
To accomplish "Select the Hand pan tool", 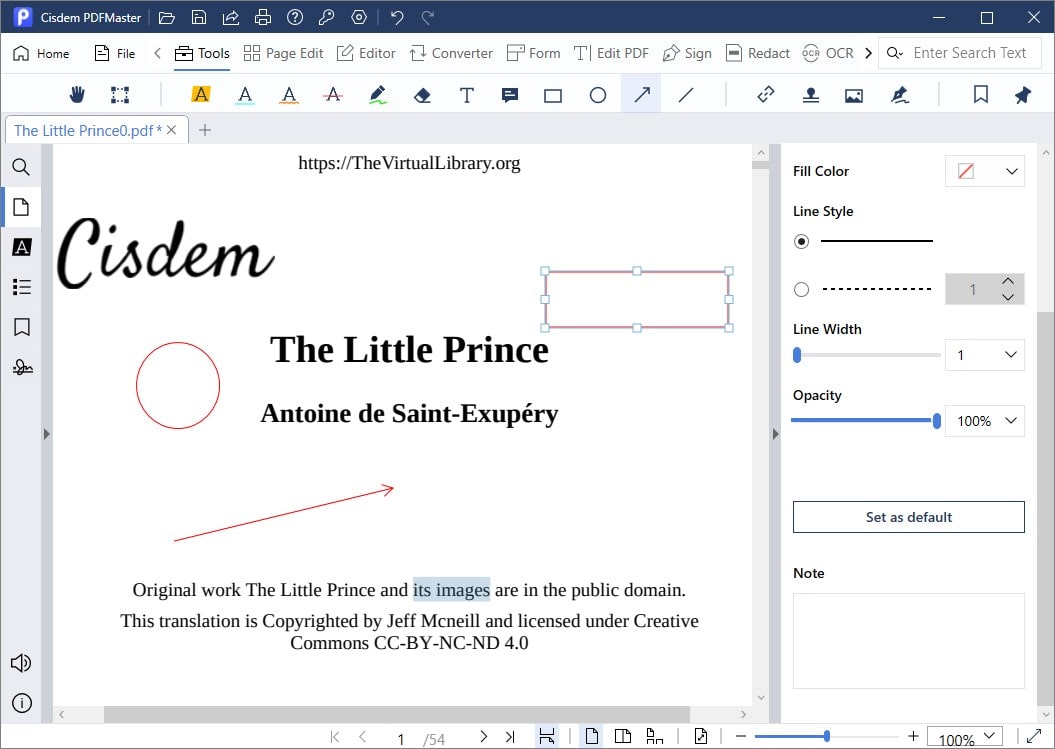I will click(77, 94).
